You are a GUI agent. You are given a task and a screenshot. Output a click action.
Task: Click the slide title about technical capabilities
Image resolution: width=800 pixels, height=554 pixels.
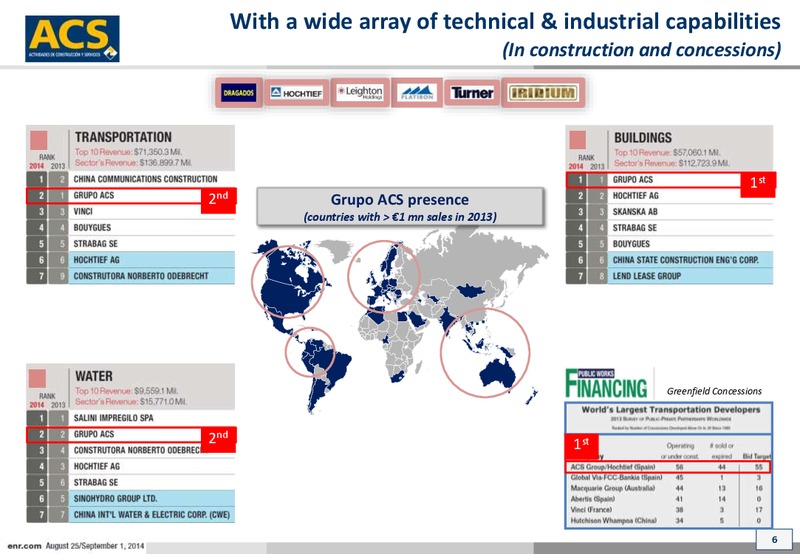click(x=505, y=21)
